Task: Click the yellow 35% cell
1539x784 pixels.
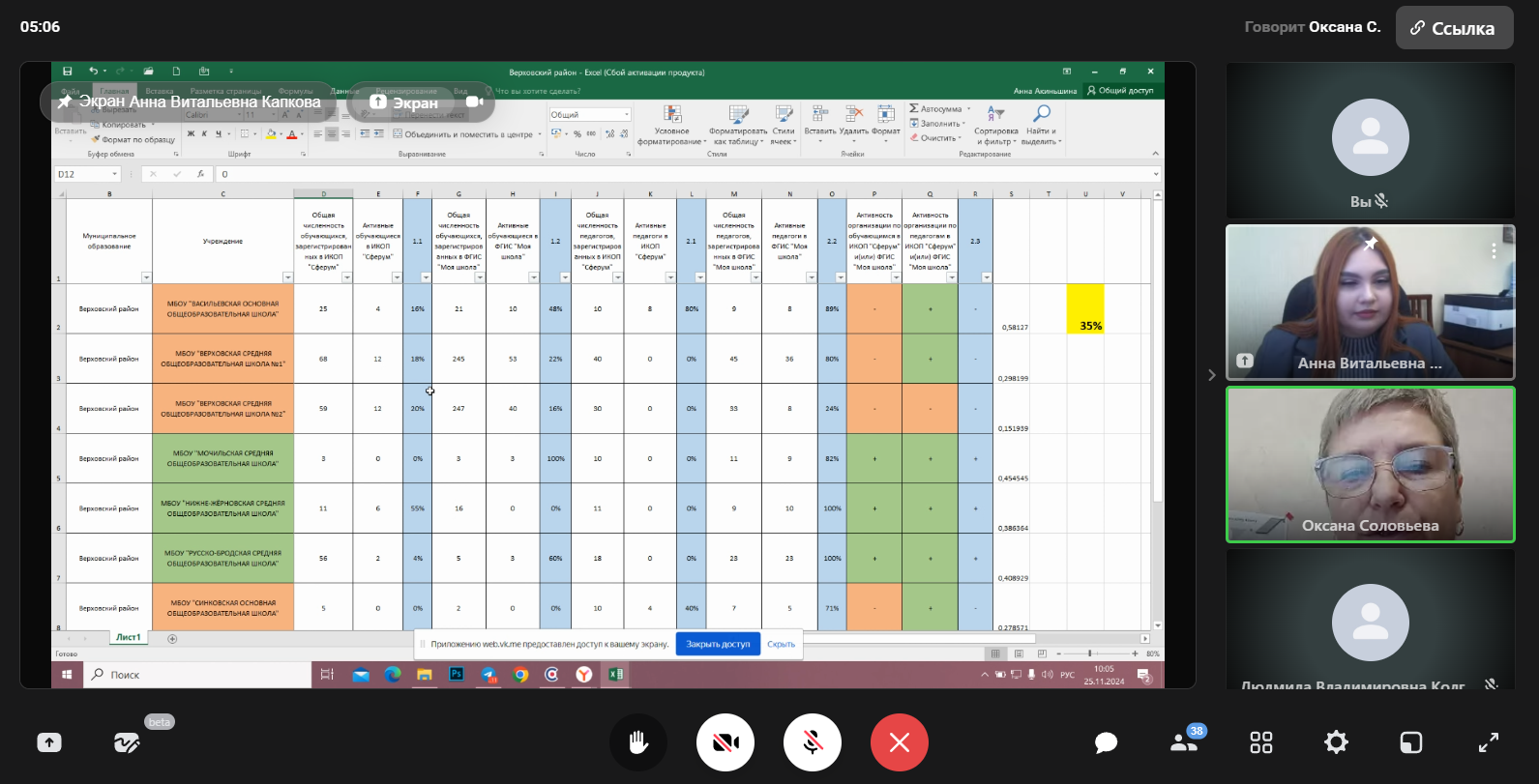Action: tap(1085, 308)
